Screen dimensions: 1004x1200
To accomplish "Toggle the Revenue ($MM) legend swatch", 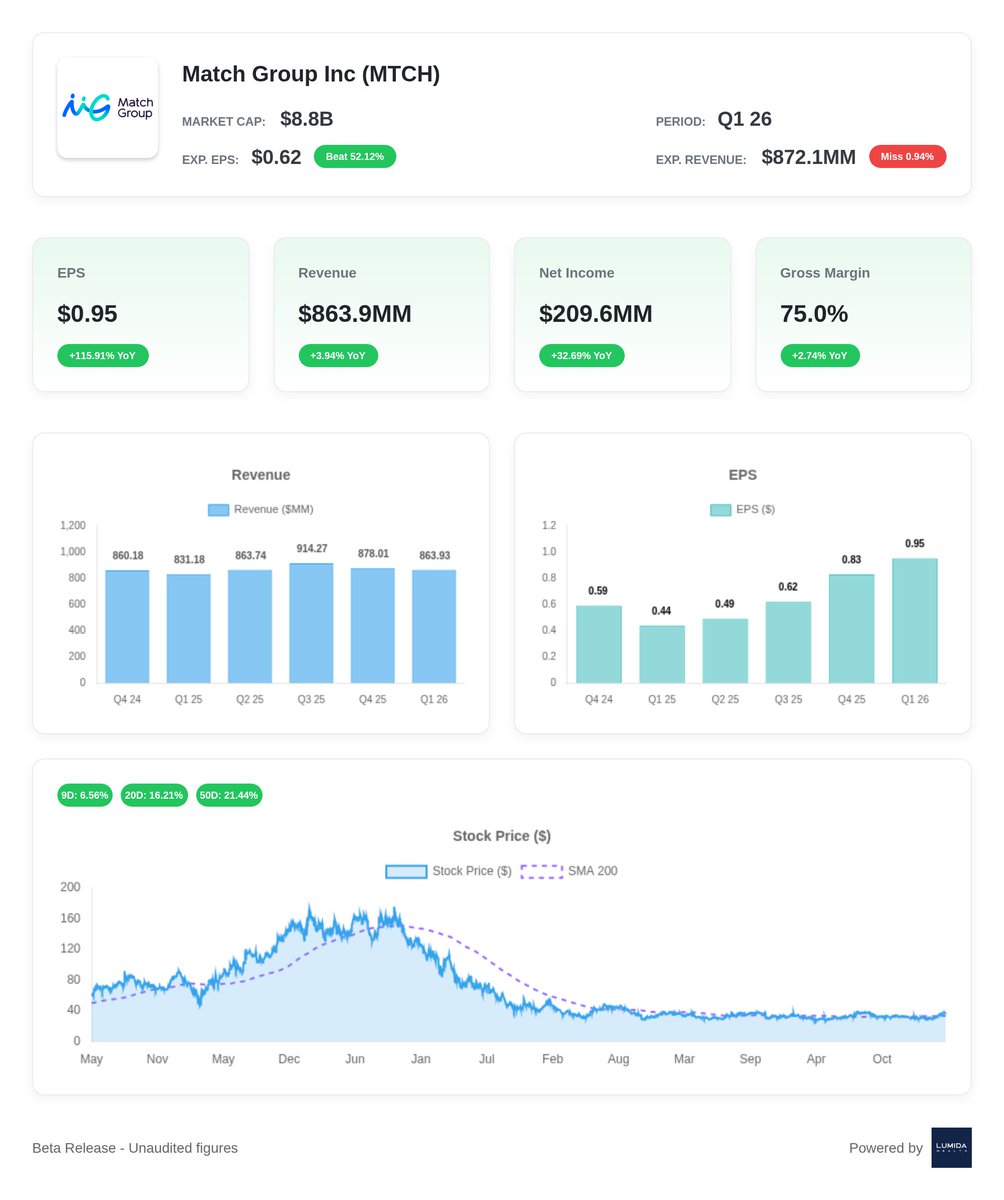I will click(219, 510).
